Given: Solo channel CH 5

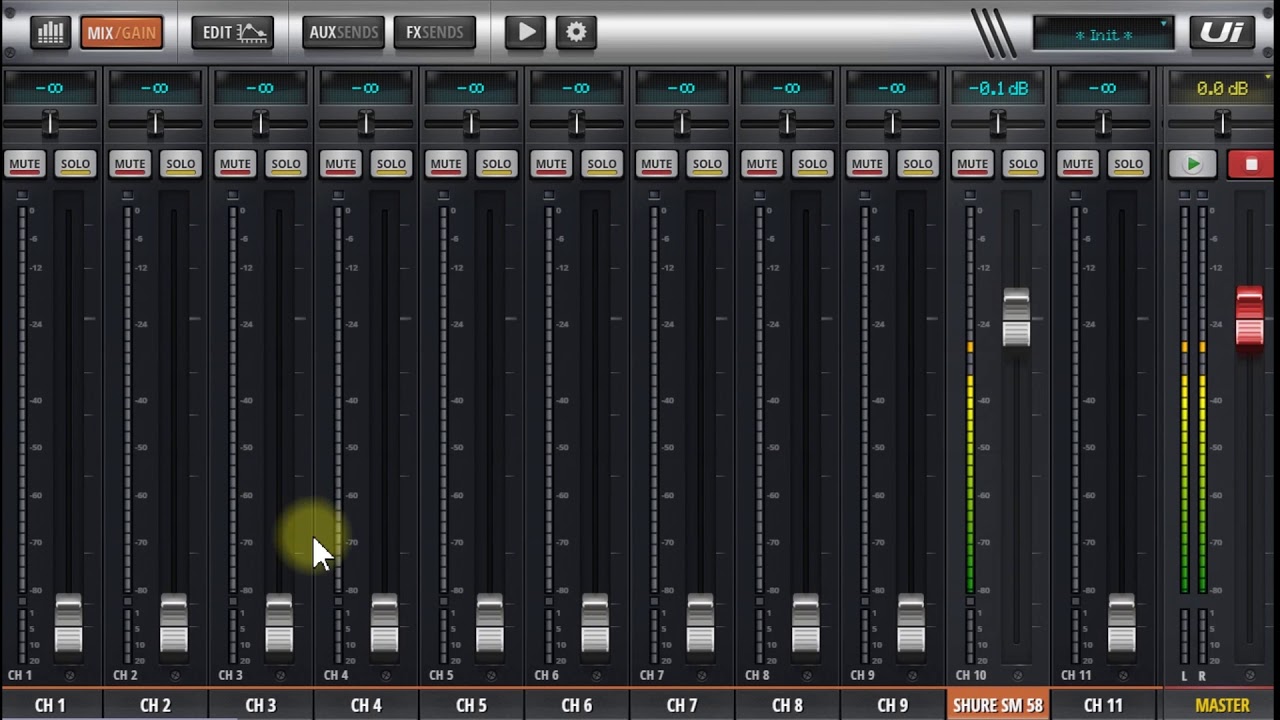Looking at the screenshot, I should 496,164.
